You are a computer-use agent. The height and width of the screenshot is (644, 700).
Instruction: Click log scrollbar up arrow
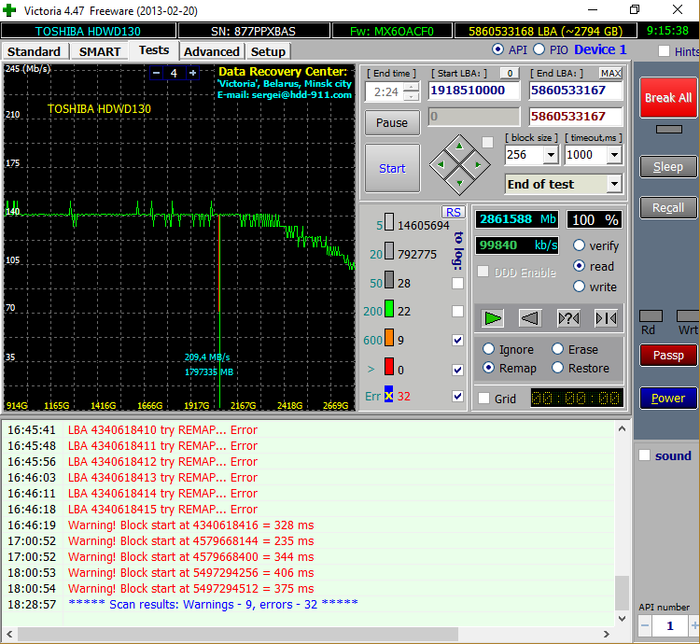(621, 428)
